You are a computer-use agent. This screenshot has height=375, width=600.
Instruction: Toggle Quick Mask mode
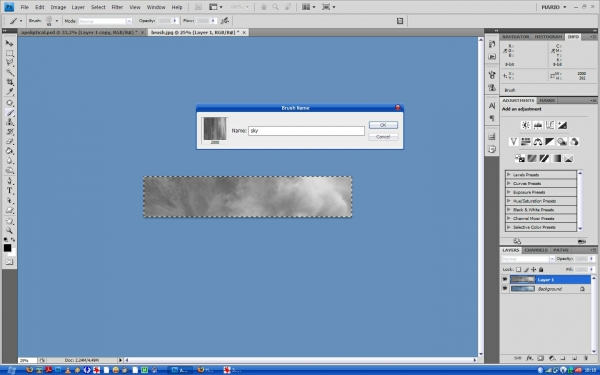(x=9, y=262)
